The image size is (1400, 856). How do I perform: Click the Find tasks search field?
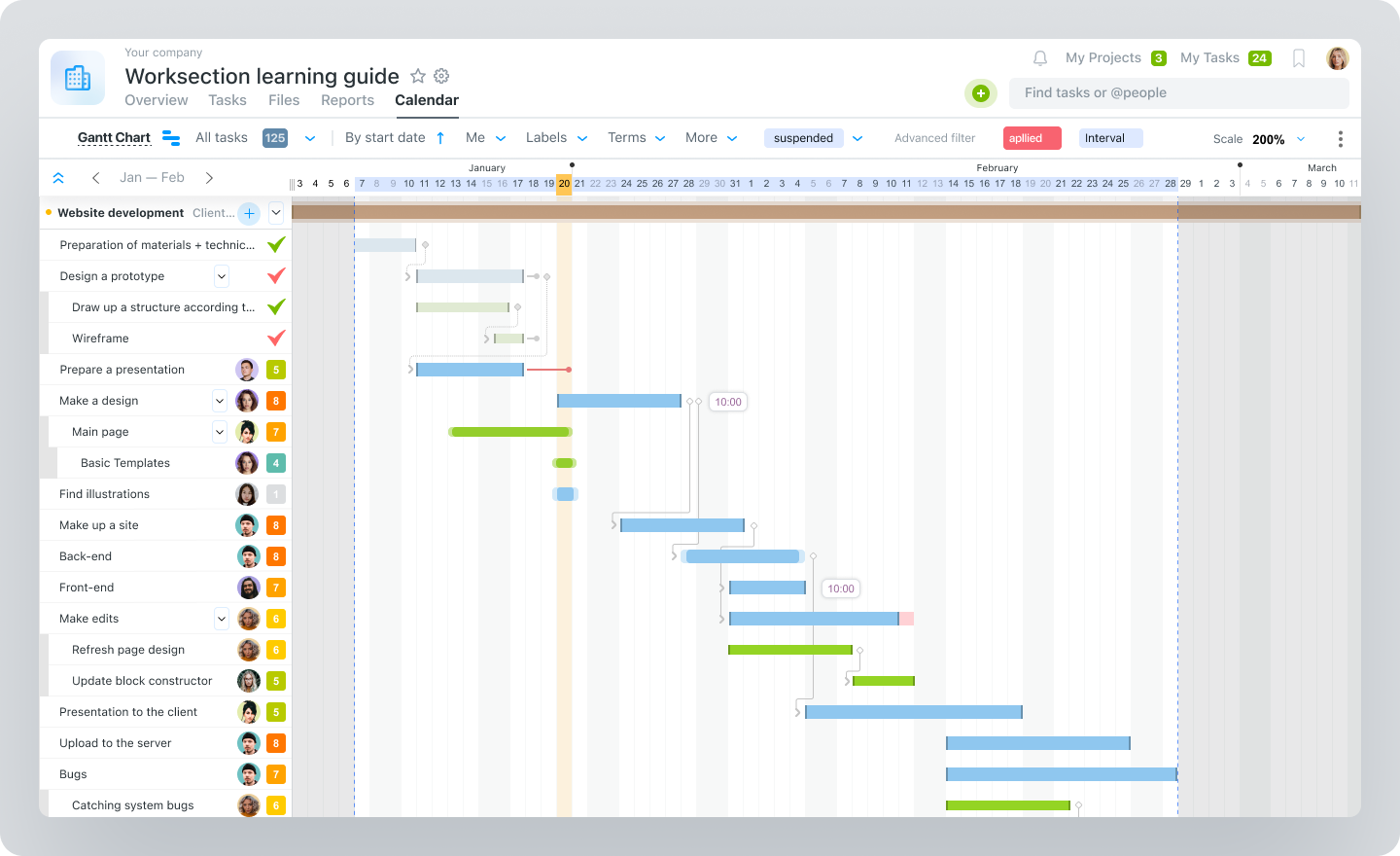(x=1167, y=92)
